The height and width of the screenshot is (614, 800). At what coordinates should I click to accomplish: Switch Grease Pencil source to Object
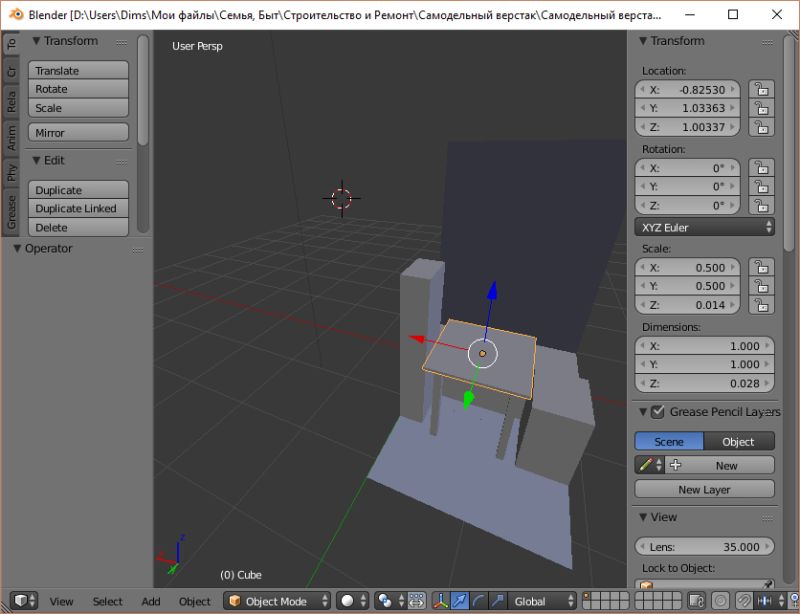click(x=741, y=441)
